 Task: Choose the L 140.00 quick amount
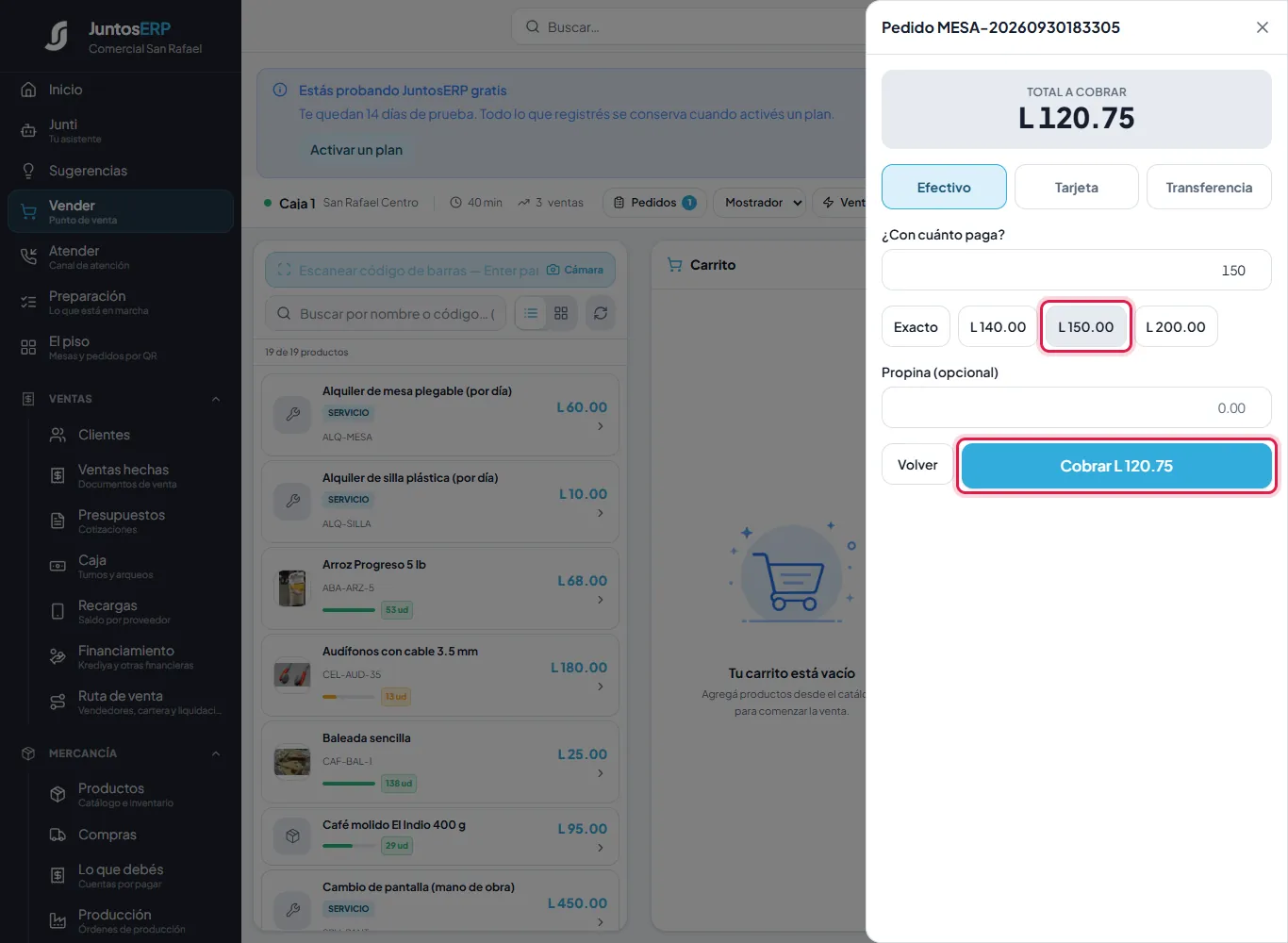tap(998, 327)
